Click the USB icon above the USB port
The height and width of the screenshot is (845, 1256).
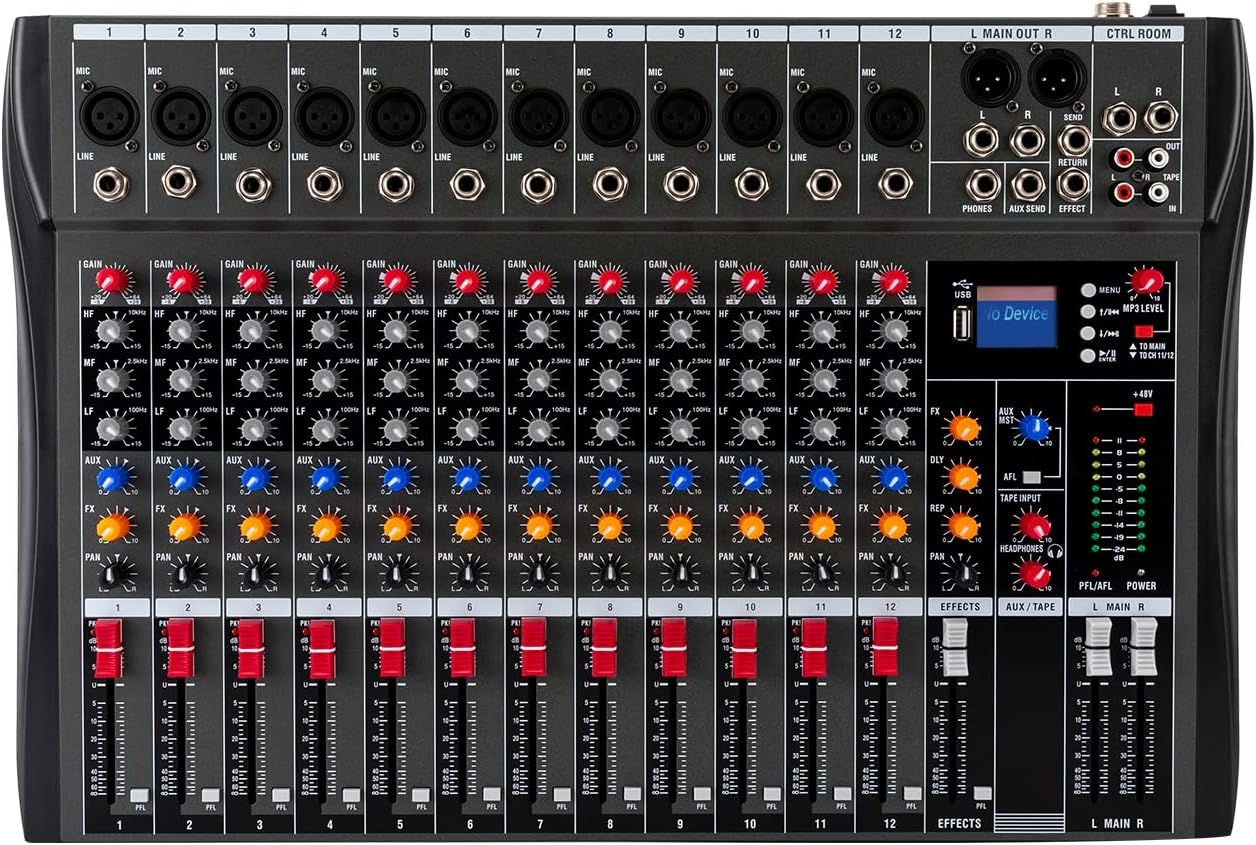point(963,283)
